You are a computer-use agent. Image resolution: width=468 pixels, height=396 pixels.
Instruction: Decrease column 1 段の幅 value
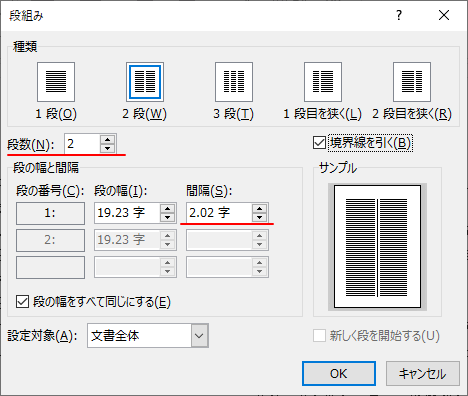click(167, 217)
